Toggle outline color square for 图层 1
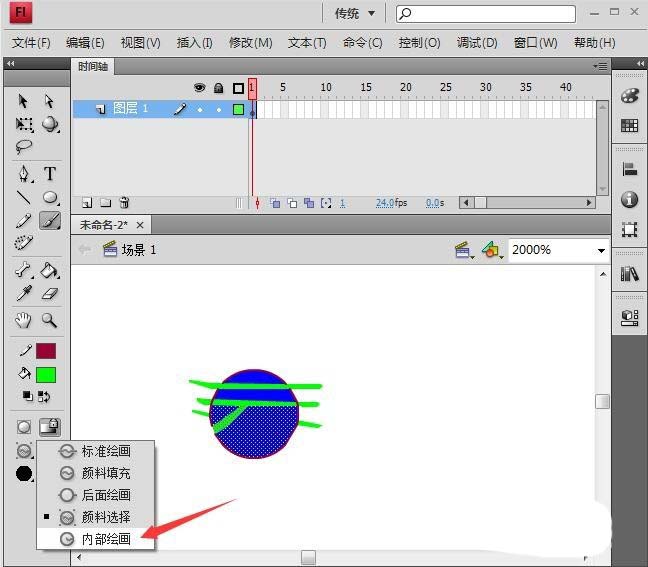This screenshot has height=567, width=648. tap(238, 109)
